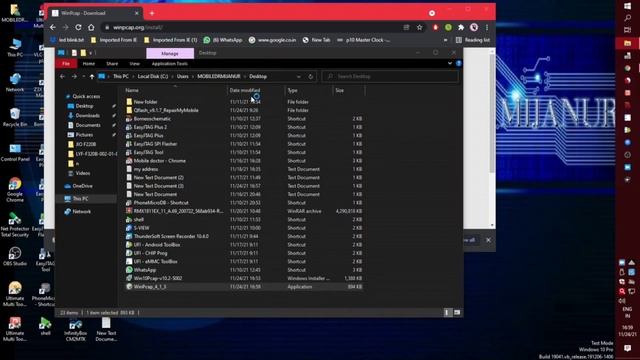Unpin Downloads from Quick access
The image size is (640, 360).
[x=114, y=116]
